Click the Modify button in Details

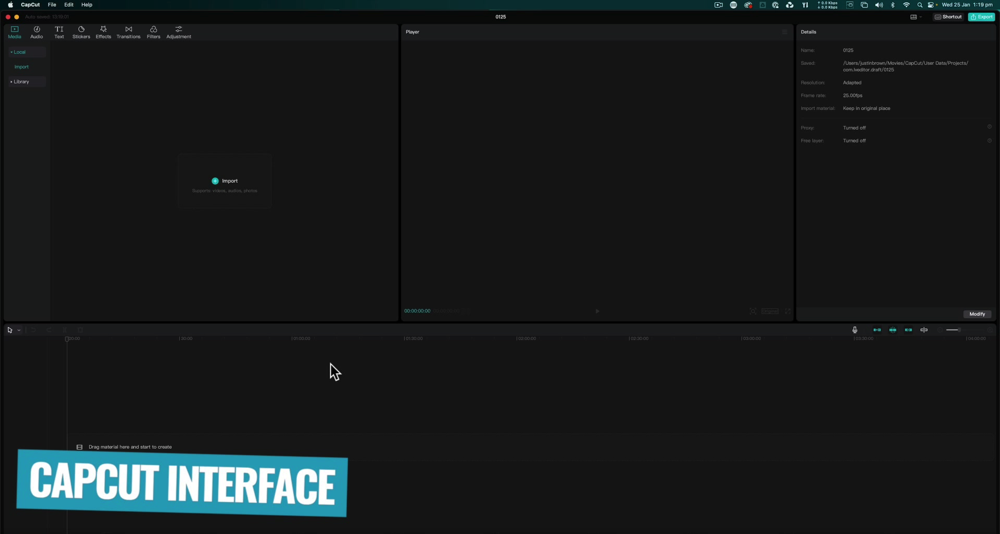(x=977, y=314)
